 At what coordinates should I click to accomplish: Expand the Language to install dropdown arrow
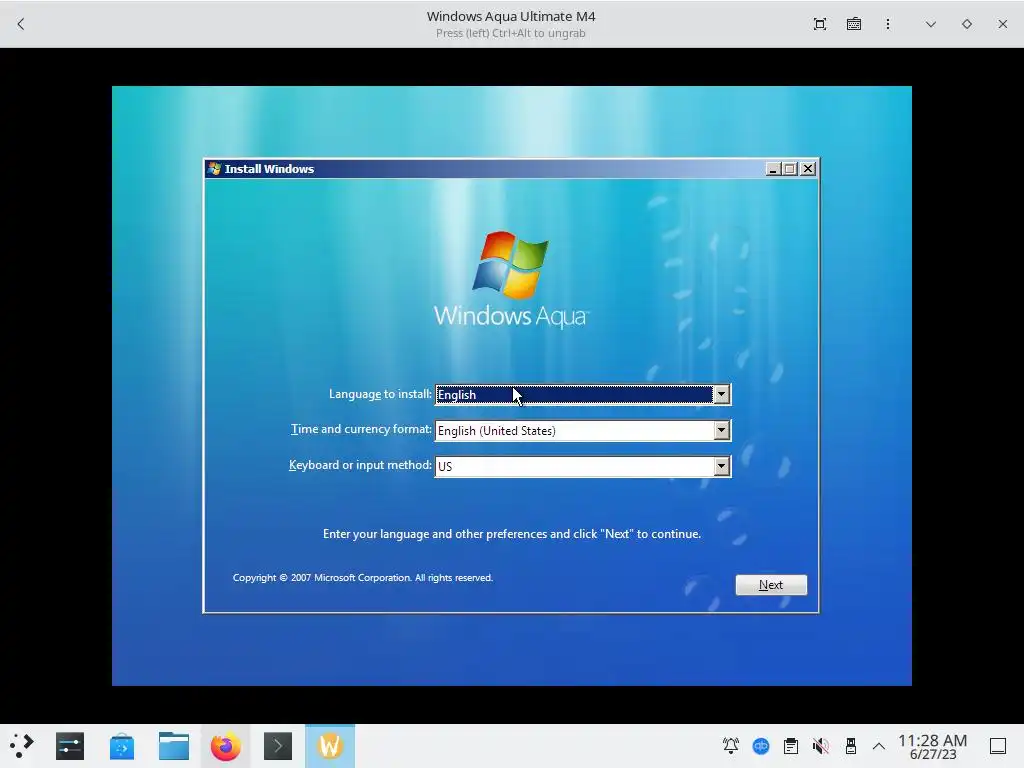(x=721, y=394)
